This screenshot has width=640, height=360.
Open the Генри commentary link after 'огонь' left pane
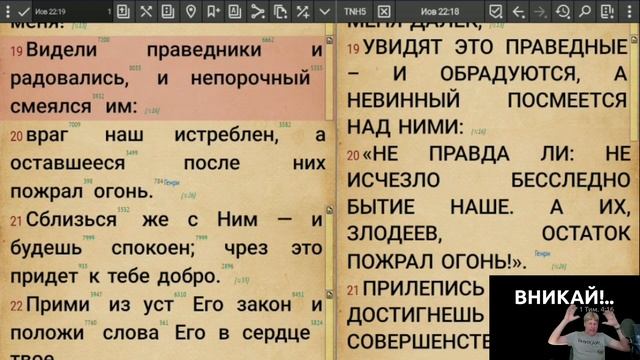[171, 182]
